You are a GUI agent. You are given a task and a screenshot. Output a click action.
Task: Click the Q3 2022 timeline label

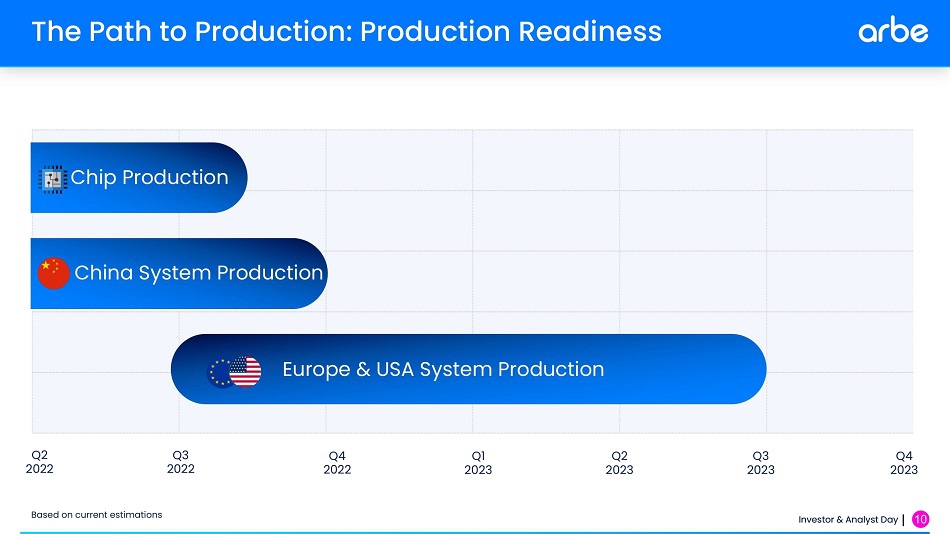tap(180, 462)
